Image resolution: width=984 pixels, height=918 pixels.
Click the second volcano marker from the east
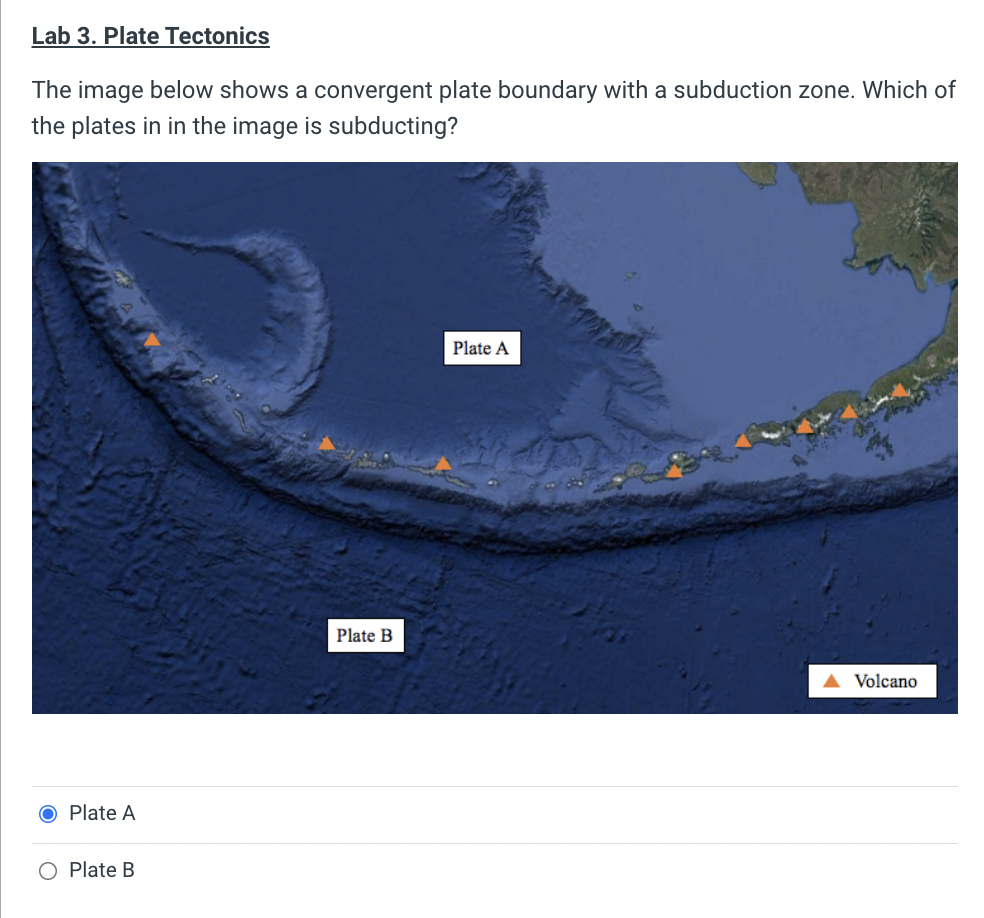pos(849,412)
